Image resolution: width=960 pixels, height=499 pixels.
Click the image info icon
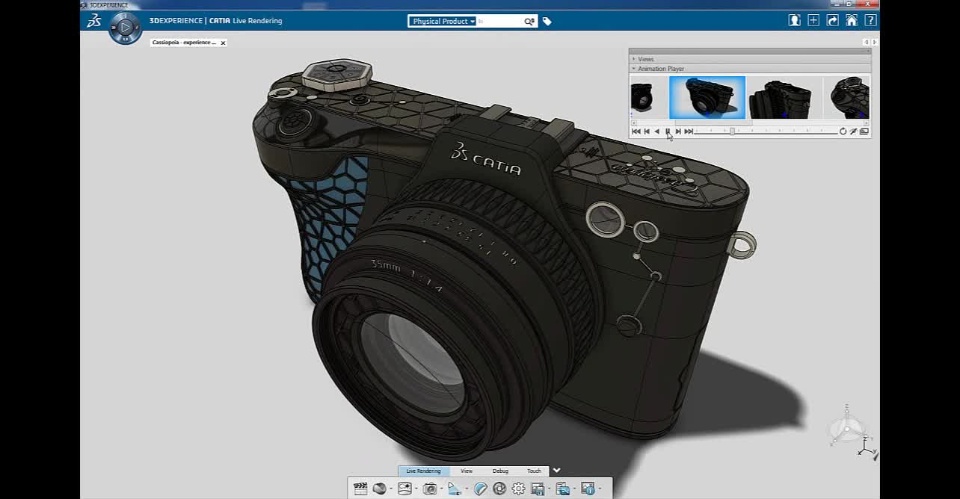588,488
